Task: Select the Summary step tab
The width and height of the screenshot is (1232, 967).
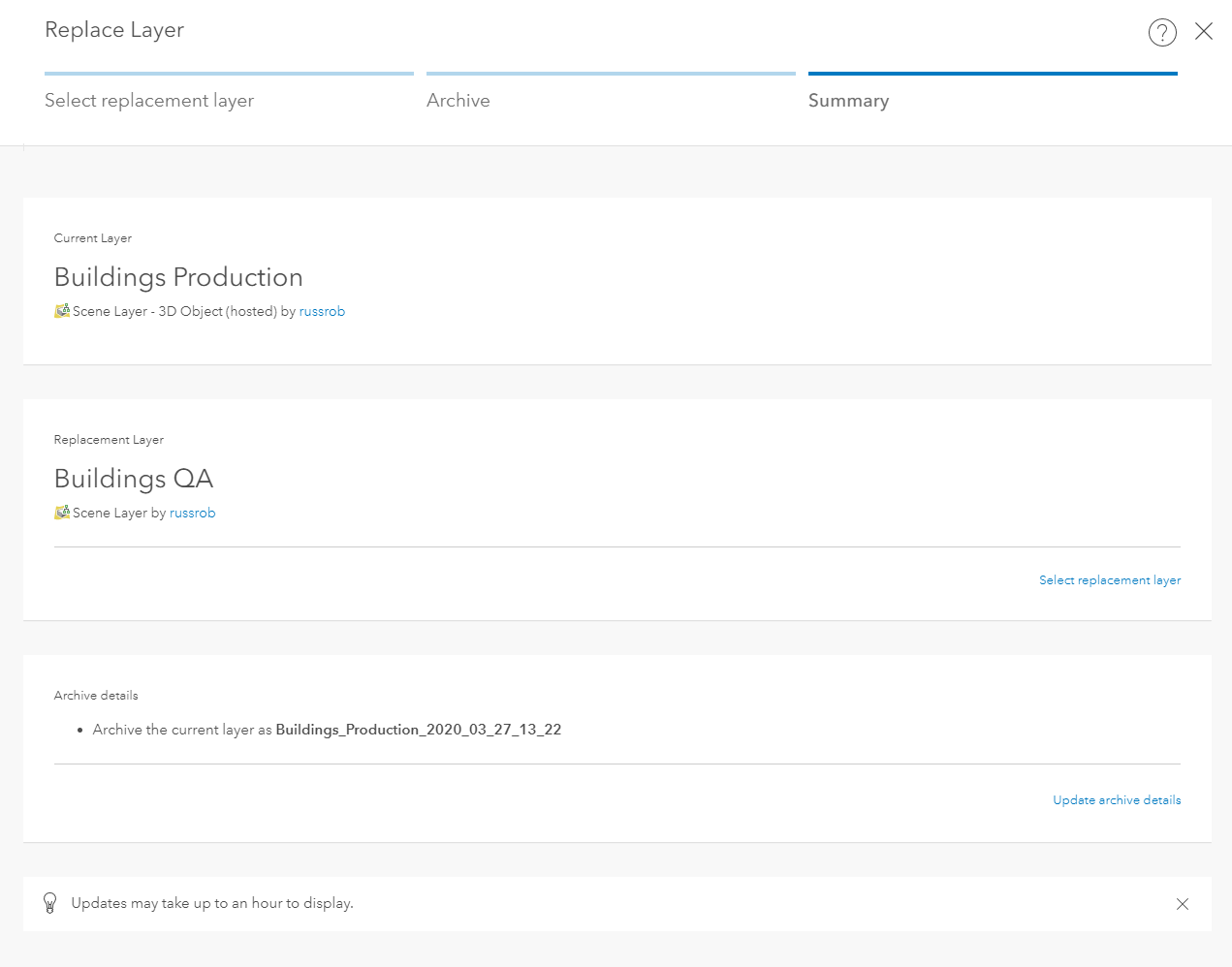Action: 848,101
